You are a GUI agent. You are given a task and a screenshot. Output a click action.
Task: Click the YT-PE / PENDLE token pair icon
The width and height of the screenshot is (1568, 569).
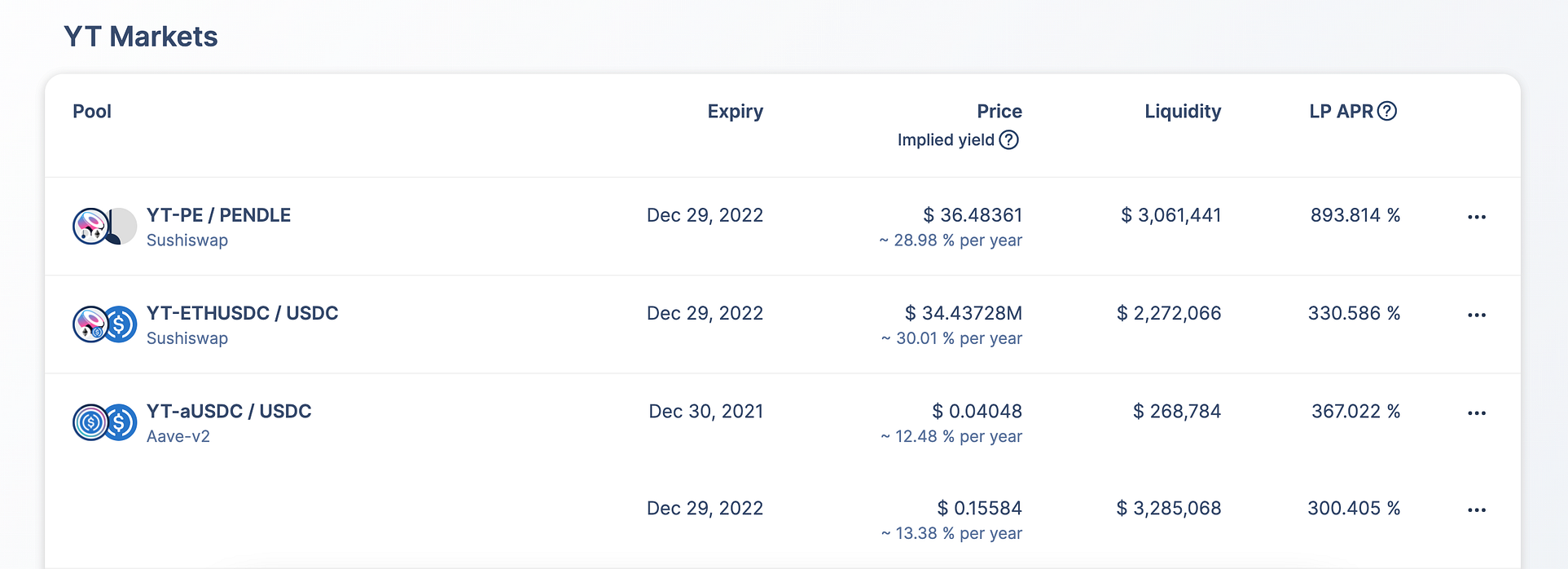[104, 227]
